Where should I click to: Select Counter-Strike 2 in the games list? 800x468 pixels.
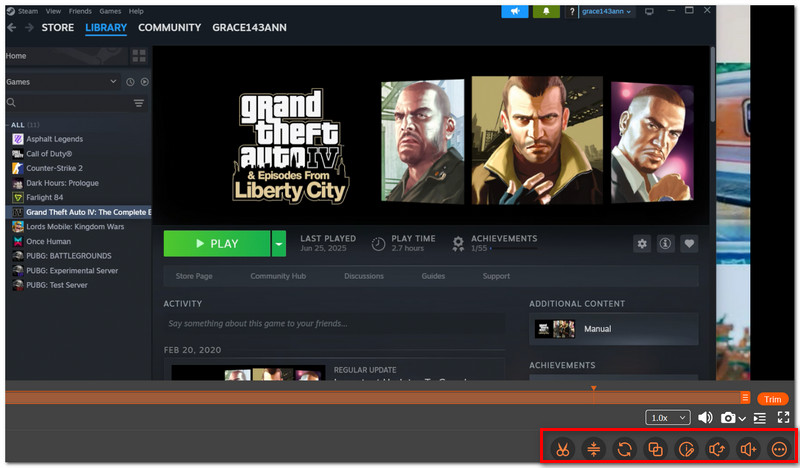(x=54, y=168)
